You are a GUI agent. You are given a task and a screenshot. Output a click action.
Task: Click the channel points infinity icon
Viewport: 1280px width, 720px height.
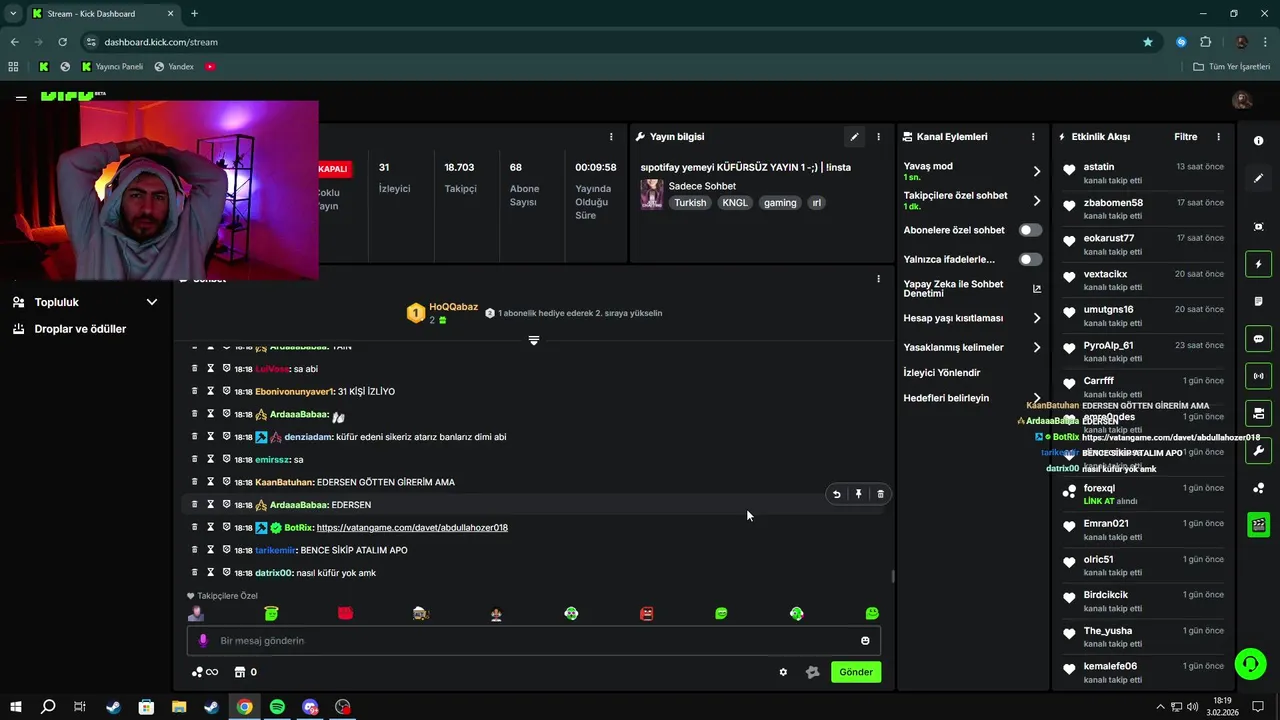tap(205, 672)
